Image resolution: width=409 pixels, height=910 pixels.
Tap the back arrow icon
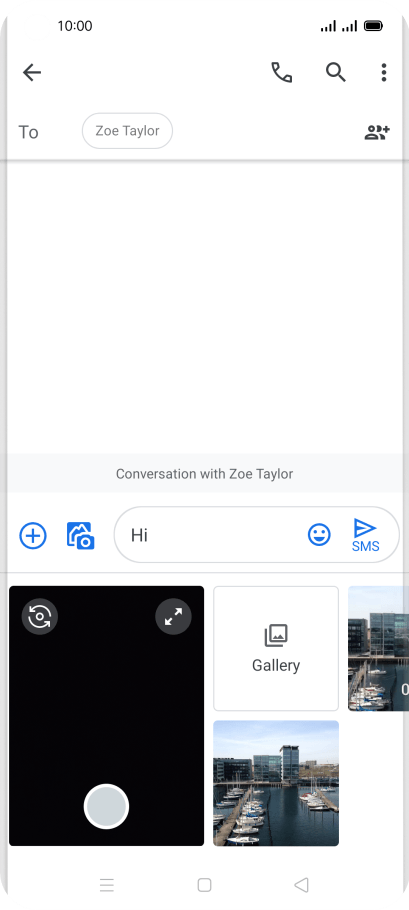pyautogui.click(x=32, y=73)
